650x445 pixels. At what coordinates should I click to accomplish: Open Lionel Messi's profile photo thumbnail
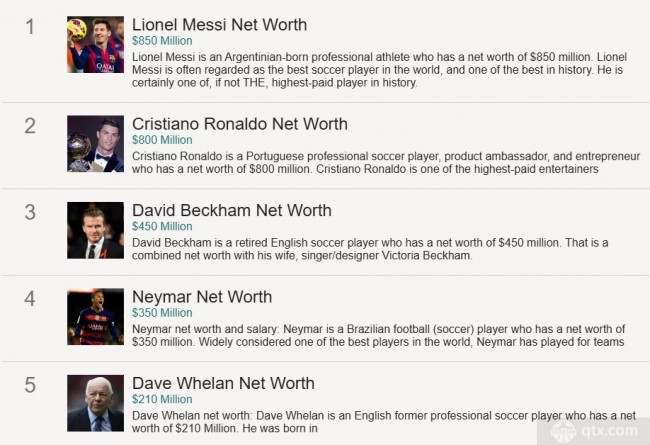coord(95,44)
